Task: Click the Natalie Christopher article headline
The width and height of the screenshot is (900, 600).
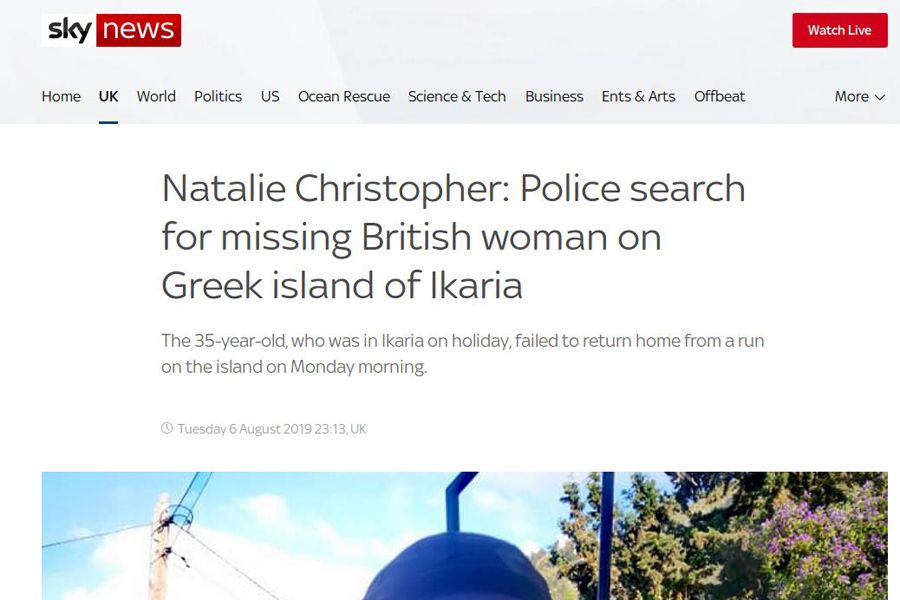Action: pyautogui.click(x=453, y=237)
